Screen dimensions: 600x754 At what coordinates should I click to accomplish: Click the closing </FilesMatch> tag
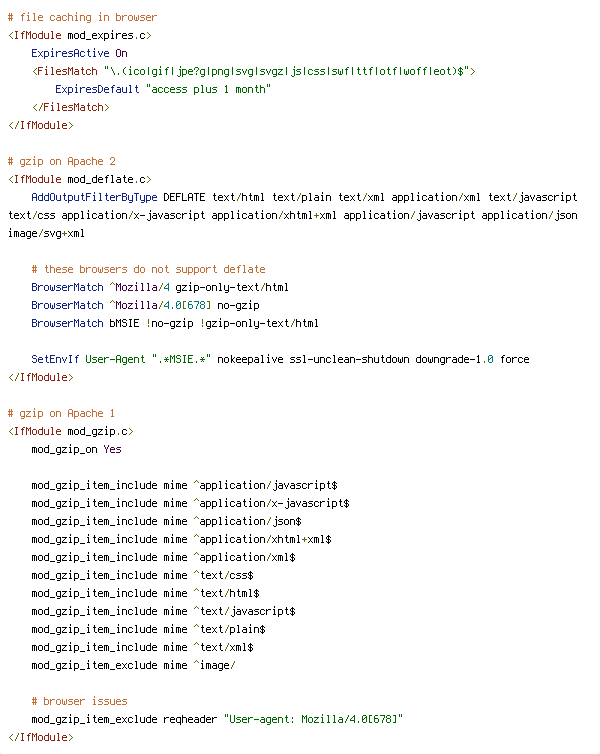(71, 107)
